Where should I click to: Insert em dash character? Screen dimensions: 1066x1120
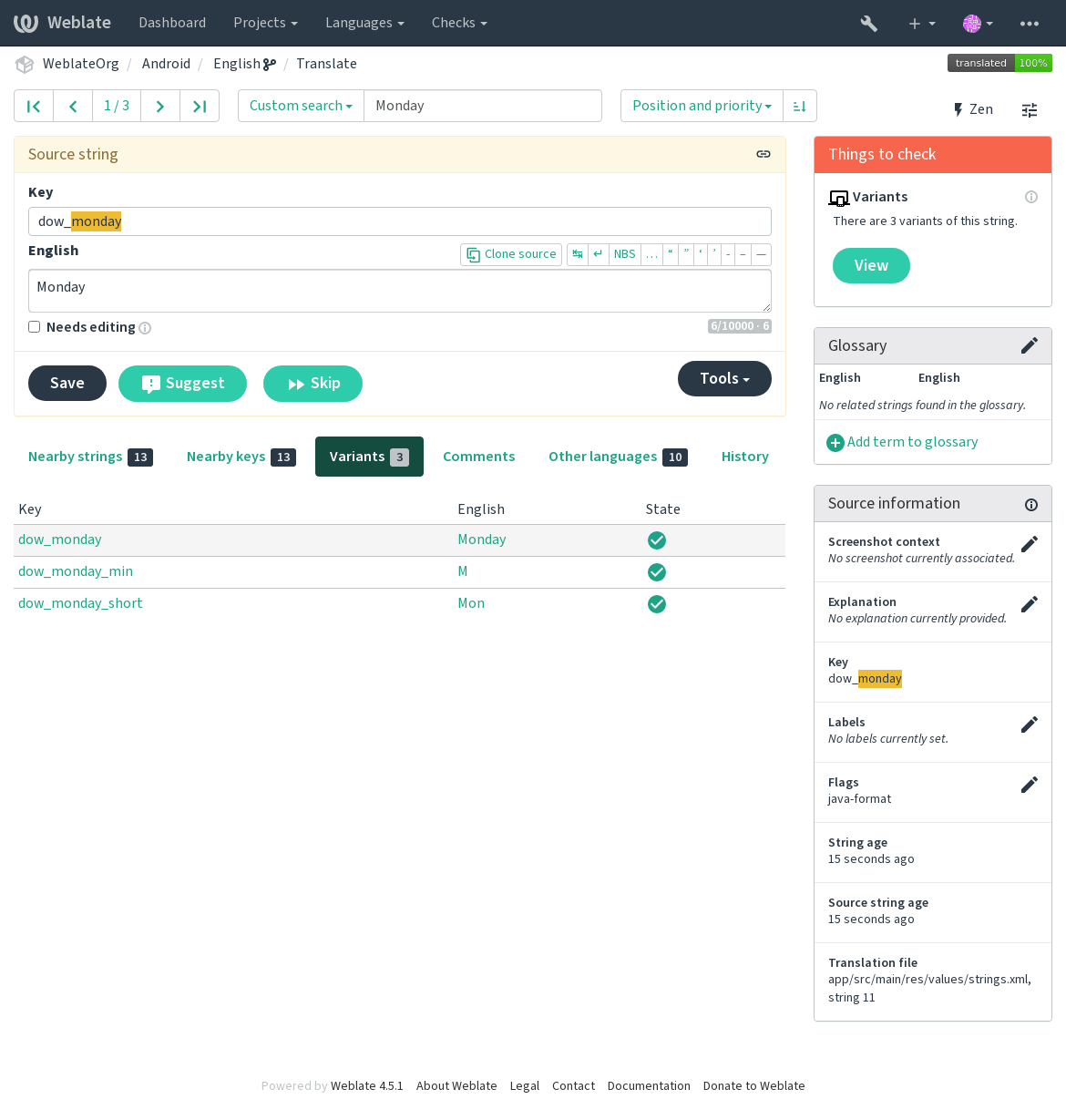click(x=761, y=254)
